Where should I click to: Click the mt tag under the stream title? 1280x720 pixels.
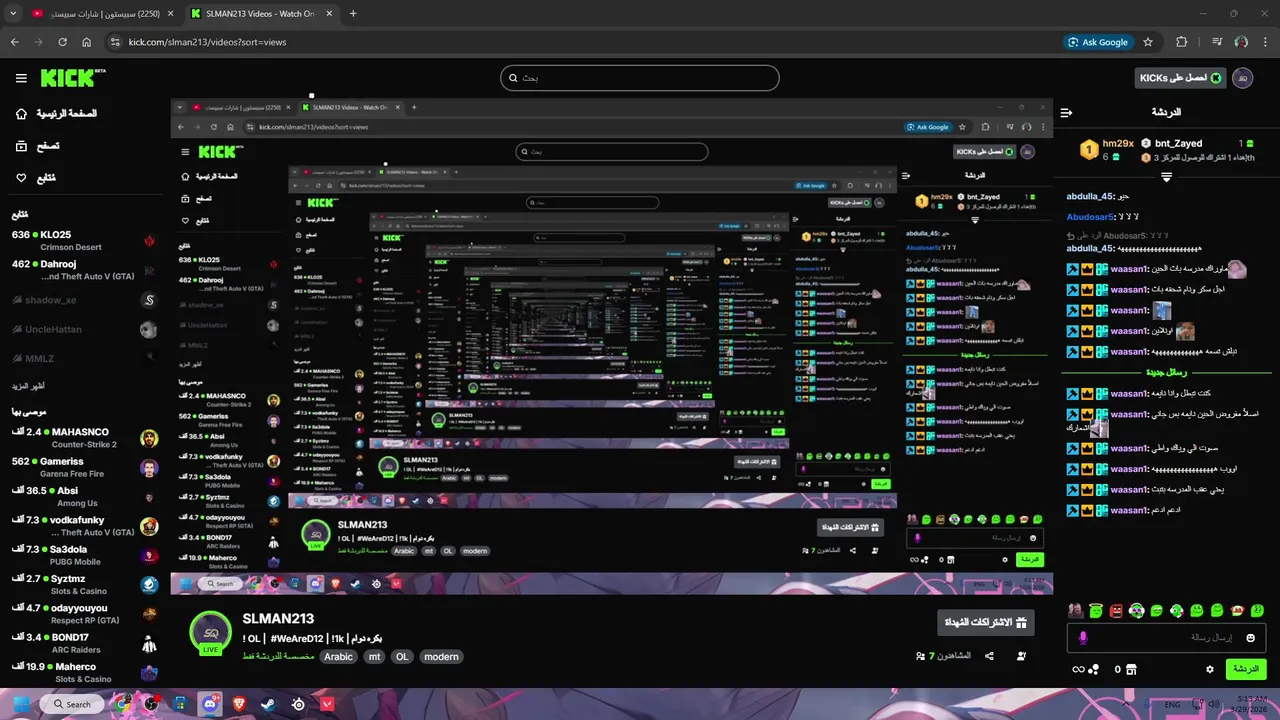pos(374,657)
